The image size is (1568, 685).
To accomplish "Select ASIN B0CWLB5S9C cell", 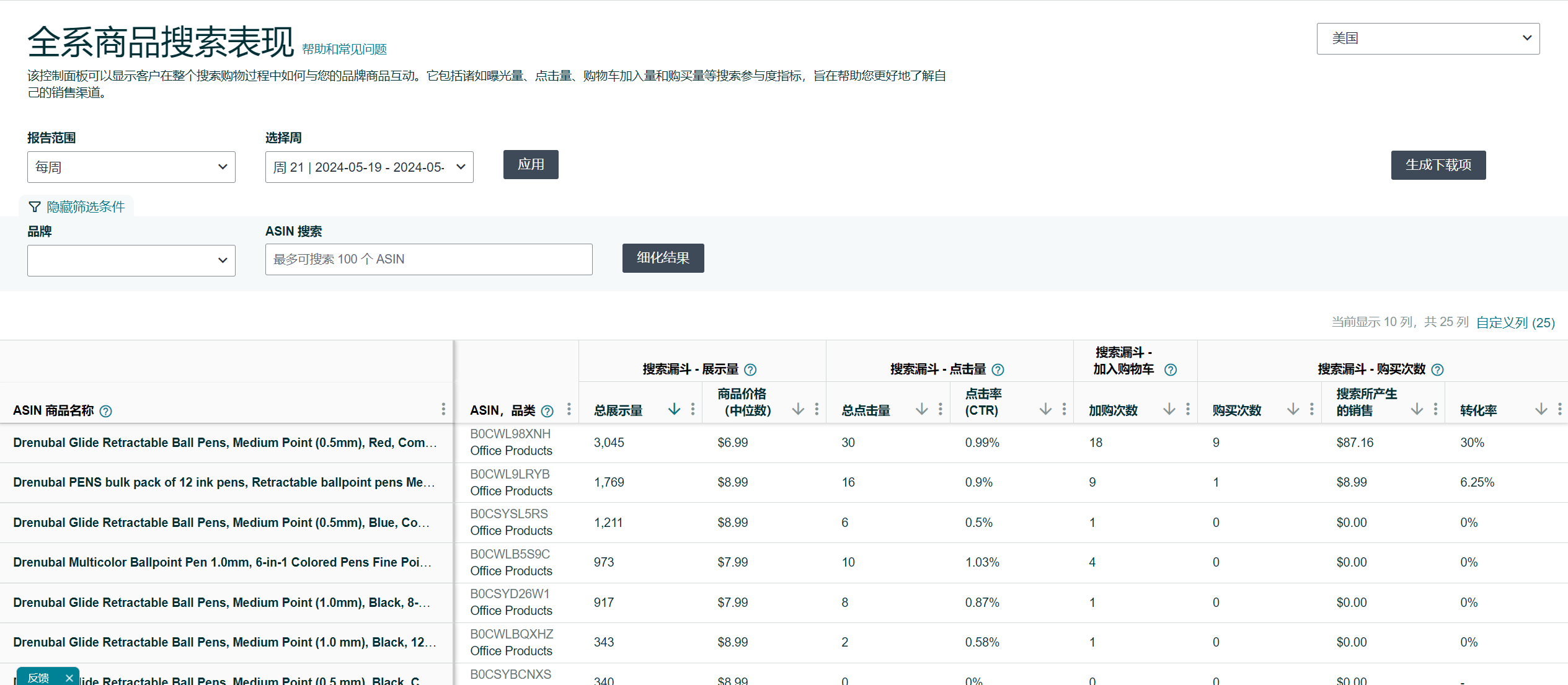I will (x=510, y=554).
